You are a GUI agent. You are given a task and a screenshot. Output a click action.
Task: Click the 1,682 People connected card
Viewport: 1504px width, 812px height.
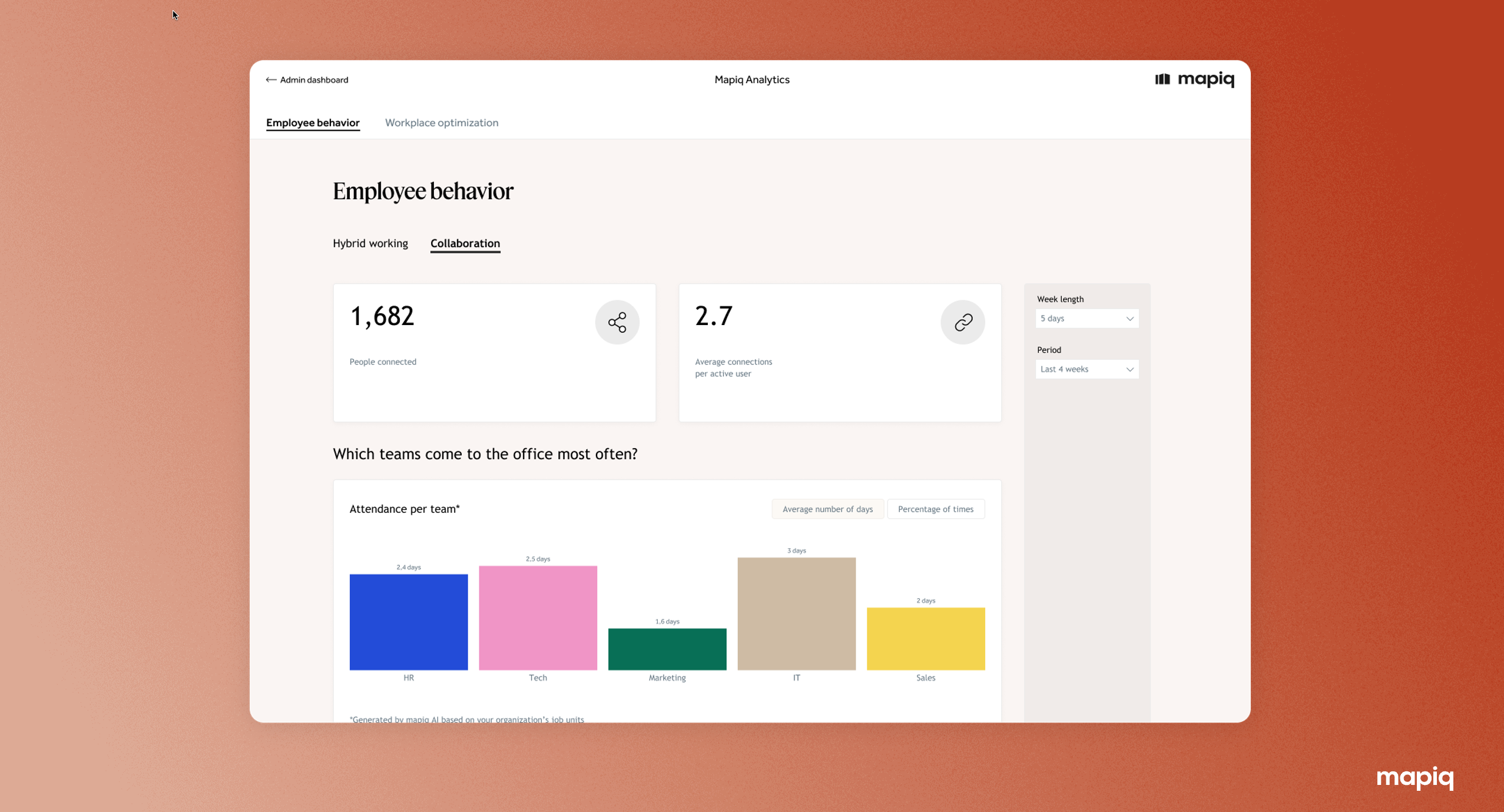(x=494, y=352)
